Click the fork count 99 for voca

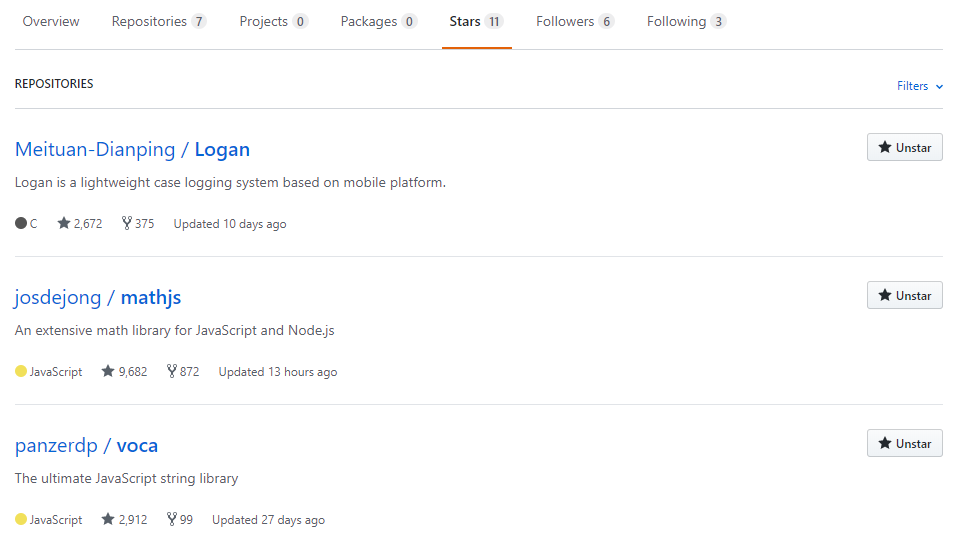180,519
